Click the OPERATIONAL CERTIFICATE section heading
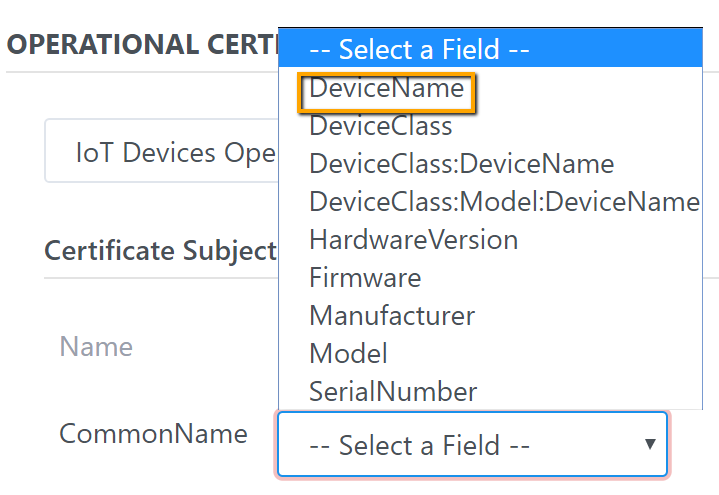Viewport: 719px width, 495px height. coord(140,45)
